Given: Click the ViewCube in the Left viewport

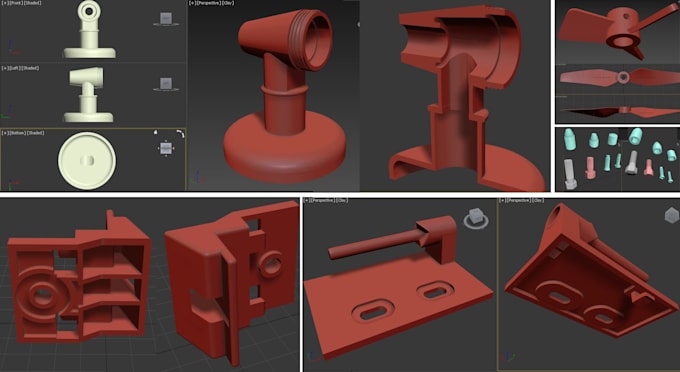Looking at the screenshot, I should coord(166,84).
